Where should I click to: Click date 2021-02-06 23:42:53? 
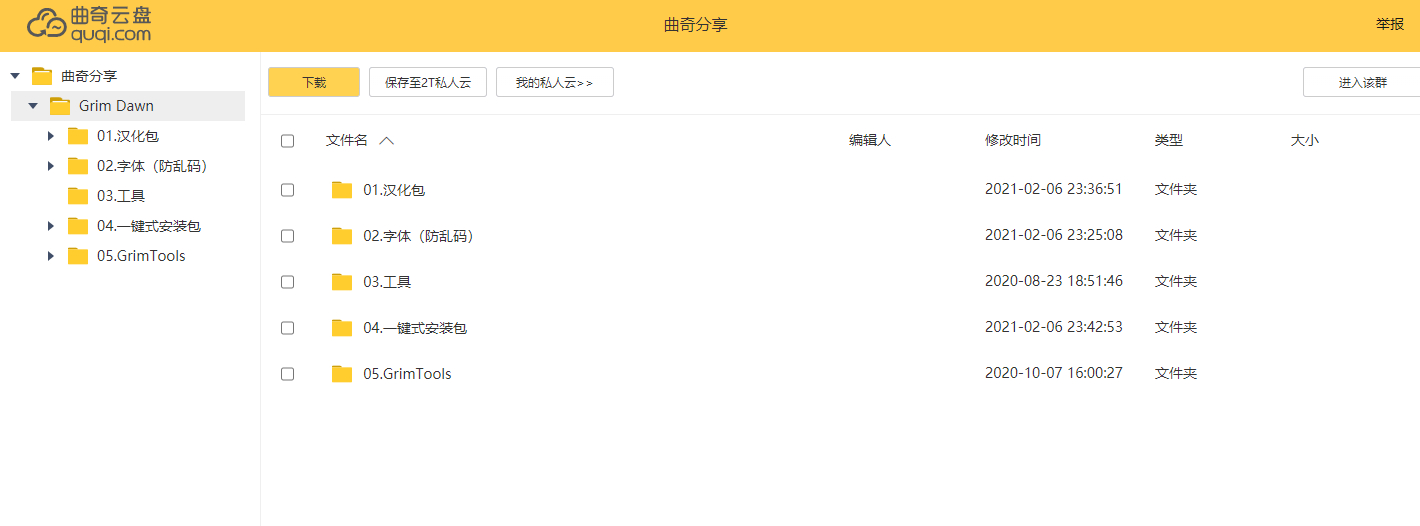point(1054,327)
